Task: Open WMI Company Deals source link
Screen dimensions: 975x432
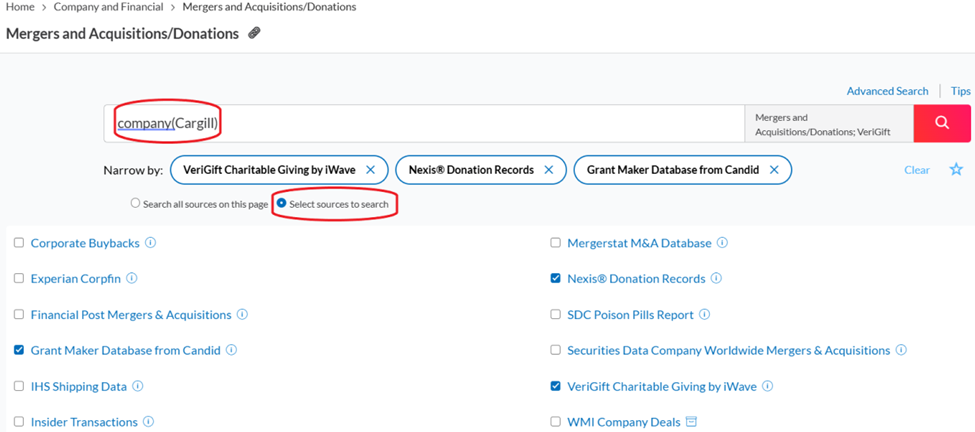Action: 624,422
